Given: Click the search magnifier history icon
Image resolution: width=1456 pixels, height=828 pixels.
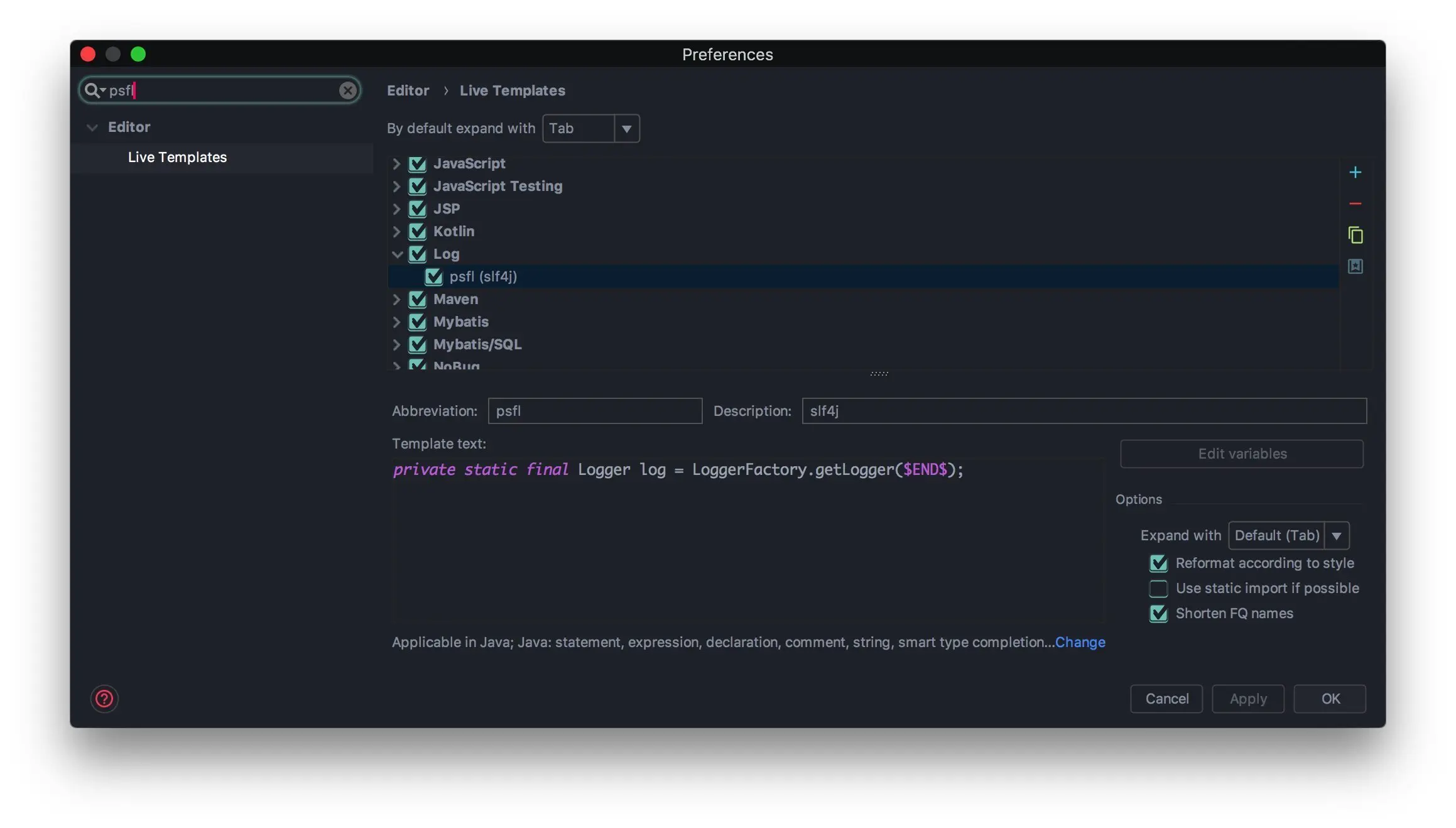Looking at the screenshot, I should (x=94, y=90).
